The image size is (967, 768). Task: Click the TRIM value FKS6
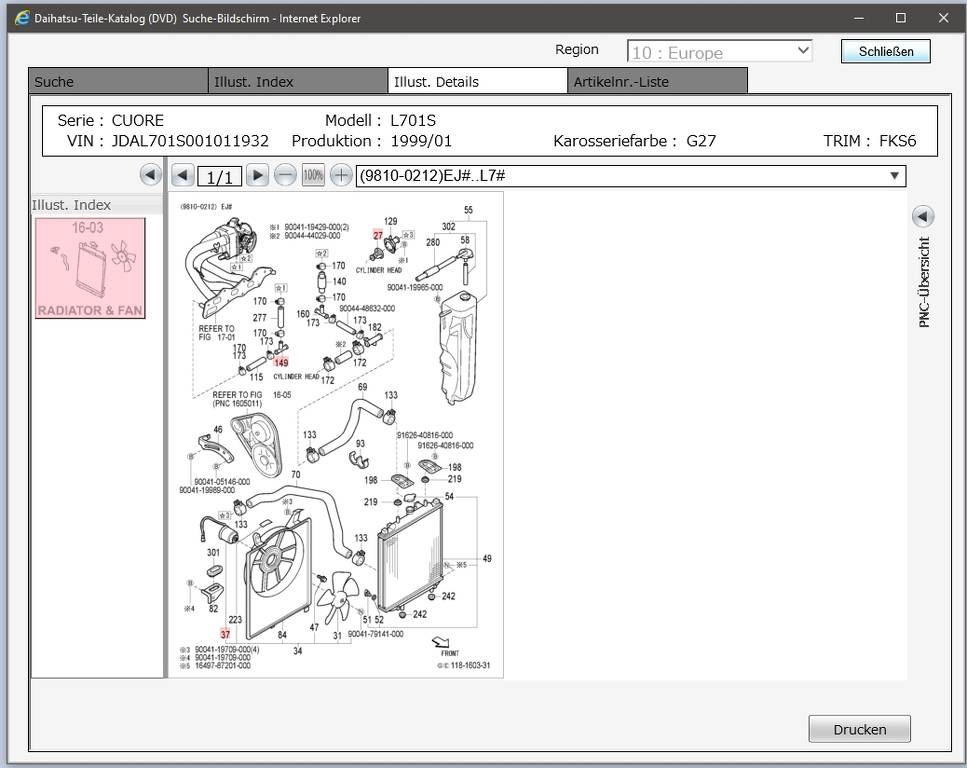(x=897, y=141)
